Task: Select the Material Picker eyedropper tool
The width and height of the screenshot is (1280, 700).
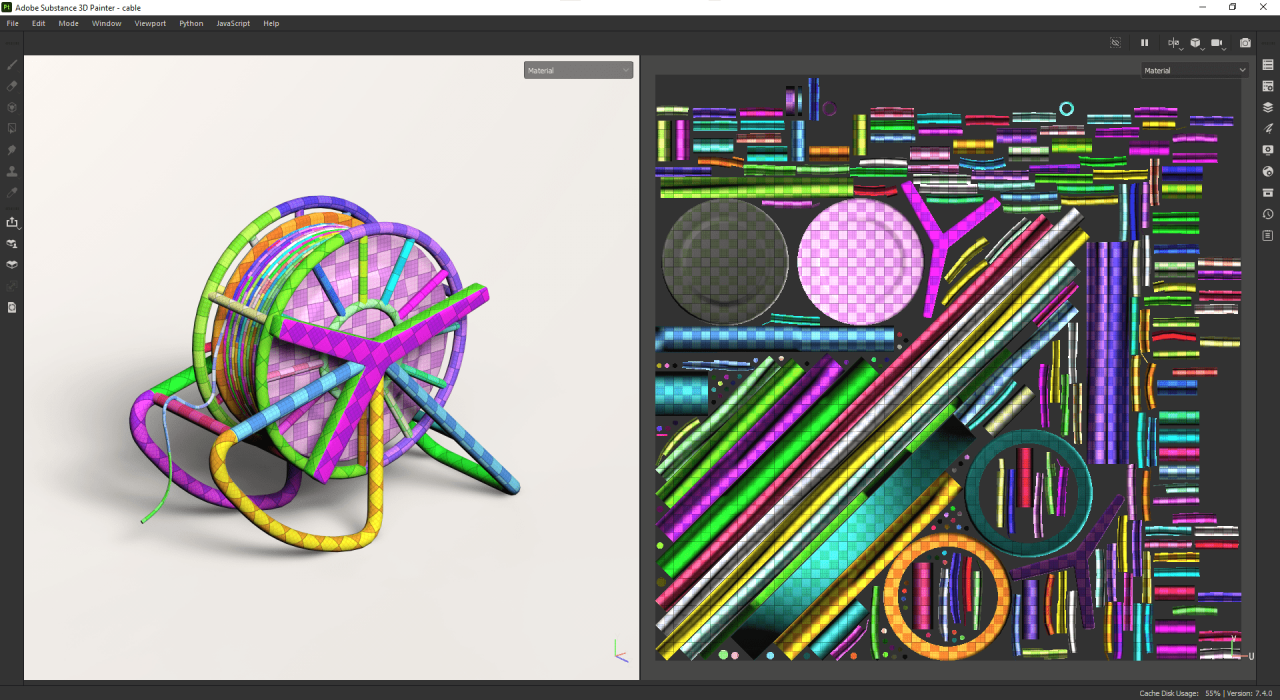Action: click(12, 192)
